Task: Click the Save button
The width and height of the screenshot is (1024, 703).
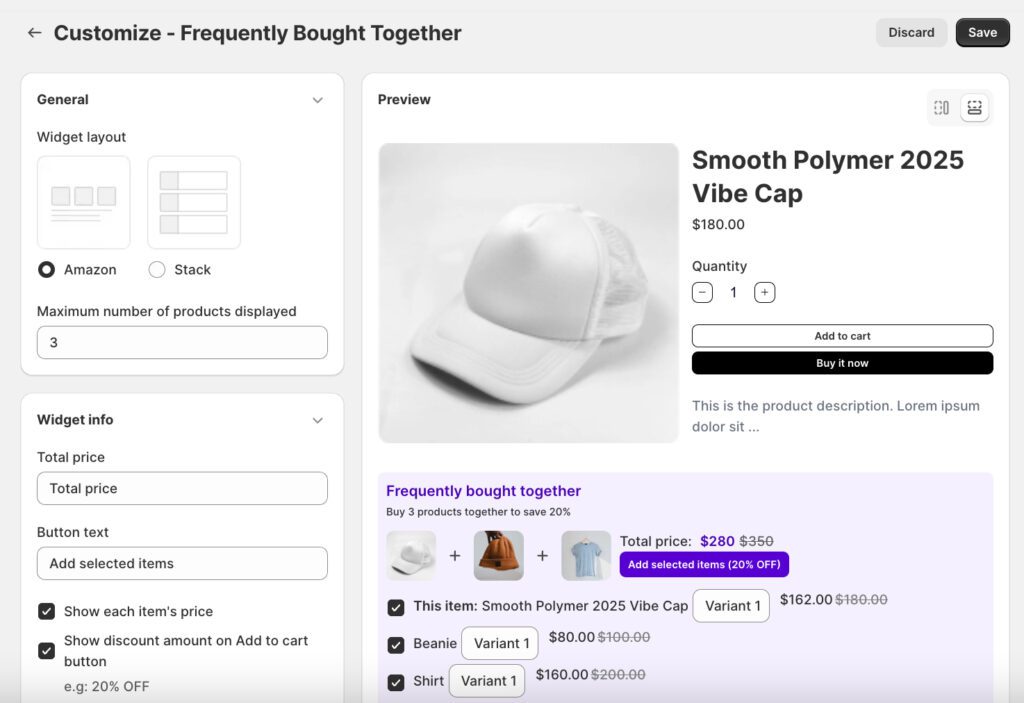Action: pyautogui.click(x=982, y=33)
